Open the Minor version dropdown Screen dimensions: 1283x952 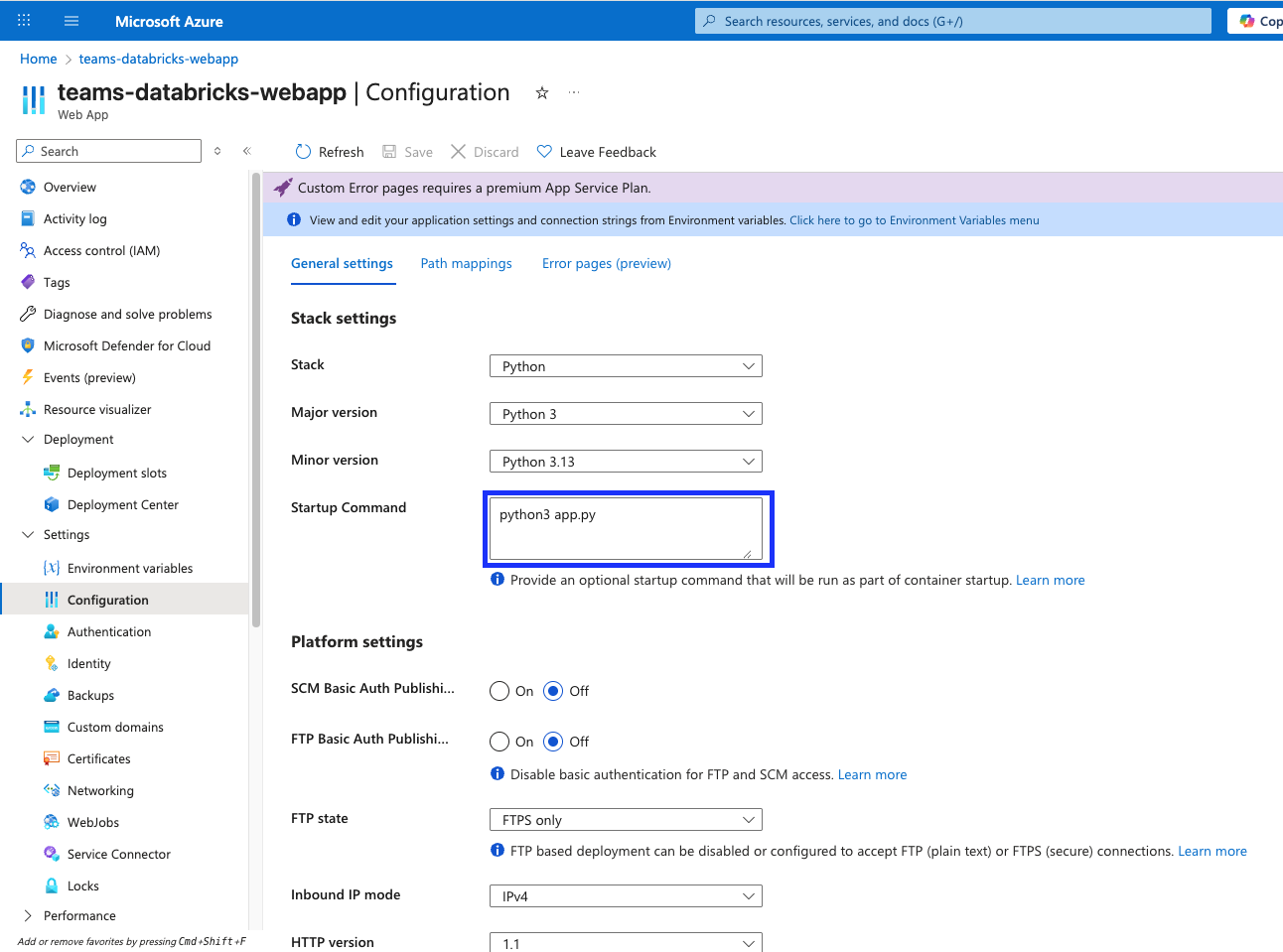tap(626, 461)
